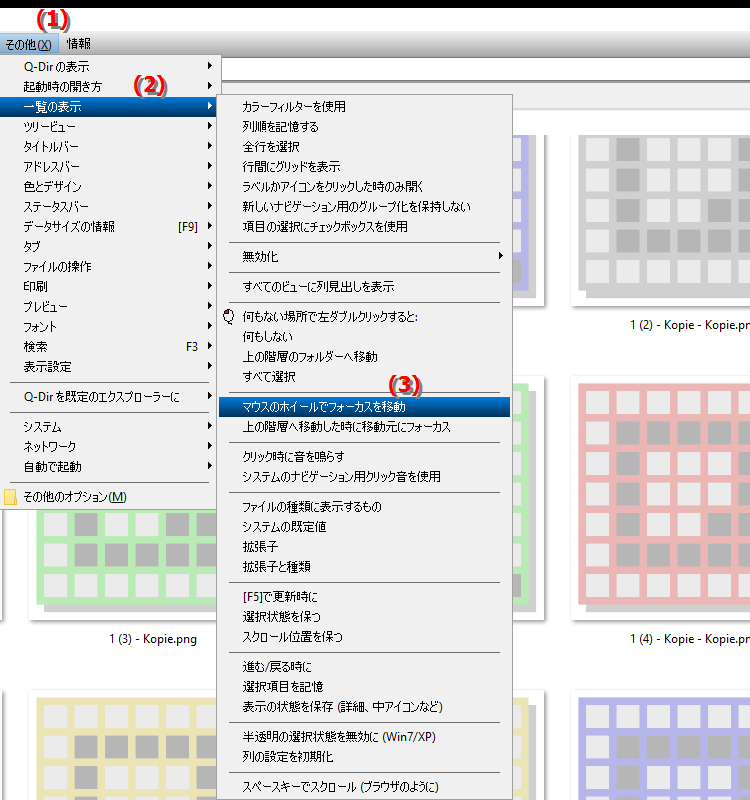750x800 pixels.
Task: Open the プレビュー submenu
Action: (110, 307)
